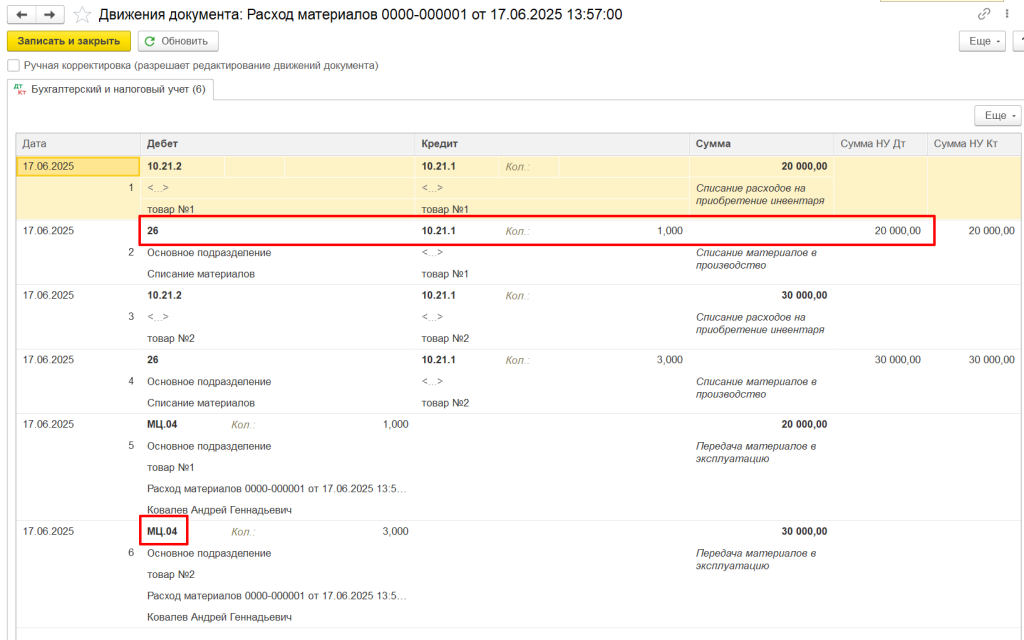Click the Дебет column header

(277, 144)
